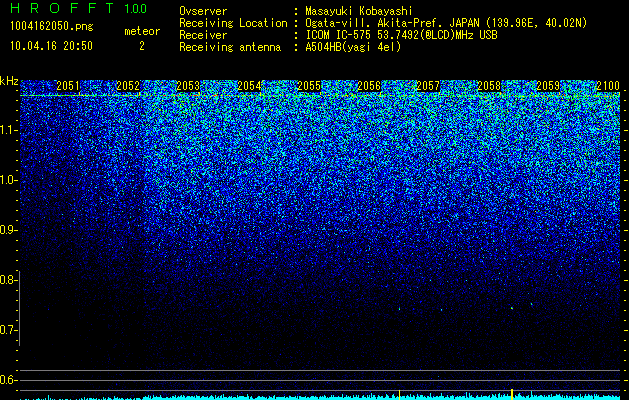629x400 pixels.
Task: Click the 1.0 kHz axis label
Action: pyautogui.click(x=8, y=180)
